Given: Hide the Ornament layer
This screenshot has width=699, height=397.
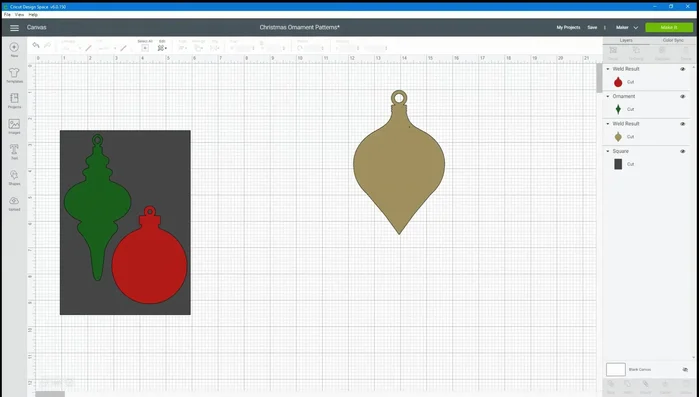Looking at the screenshot, I should [x=683, y=97].
